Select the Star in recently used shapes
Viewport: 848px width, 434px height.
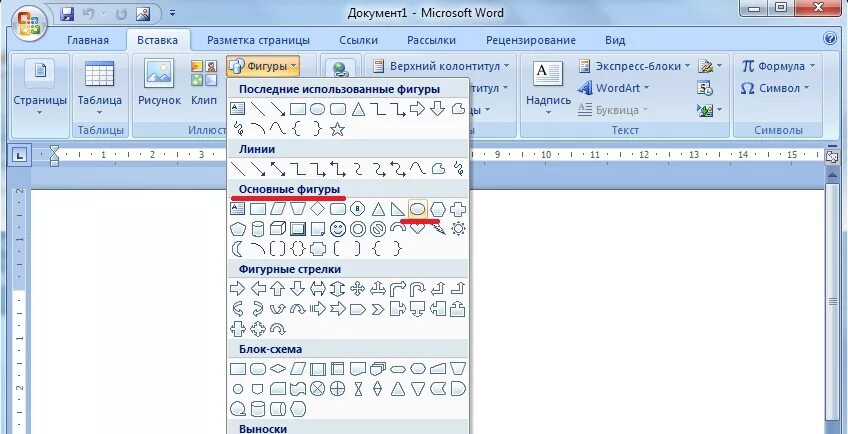click(337, 129)
